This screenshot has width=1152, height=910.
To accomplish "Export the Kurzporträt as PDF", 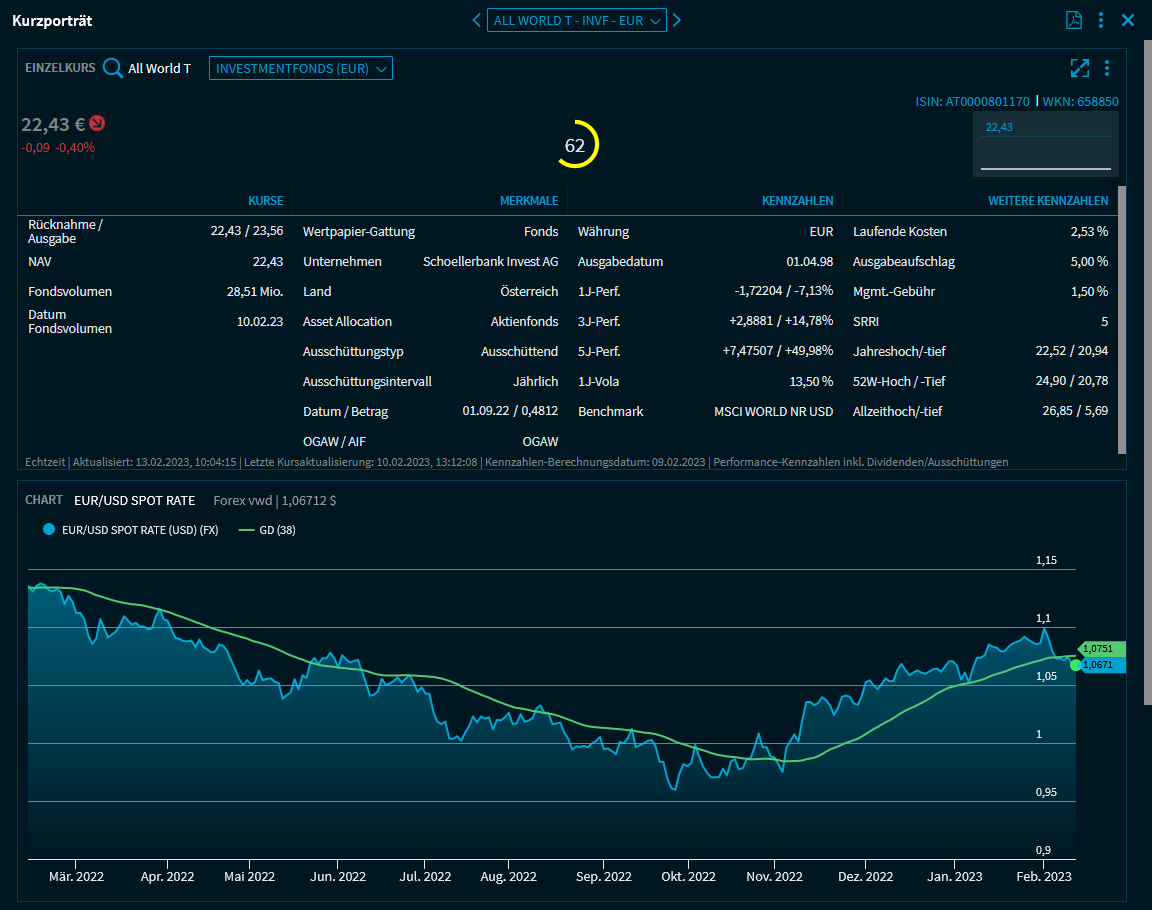I will (1073, 20).
